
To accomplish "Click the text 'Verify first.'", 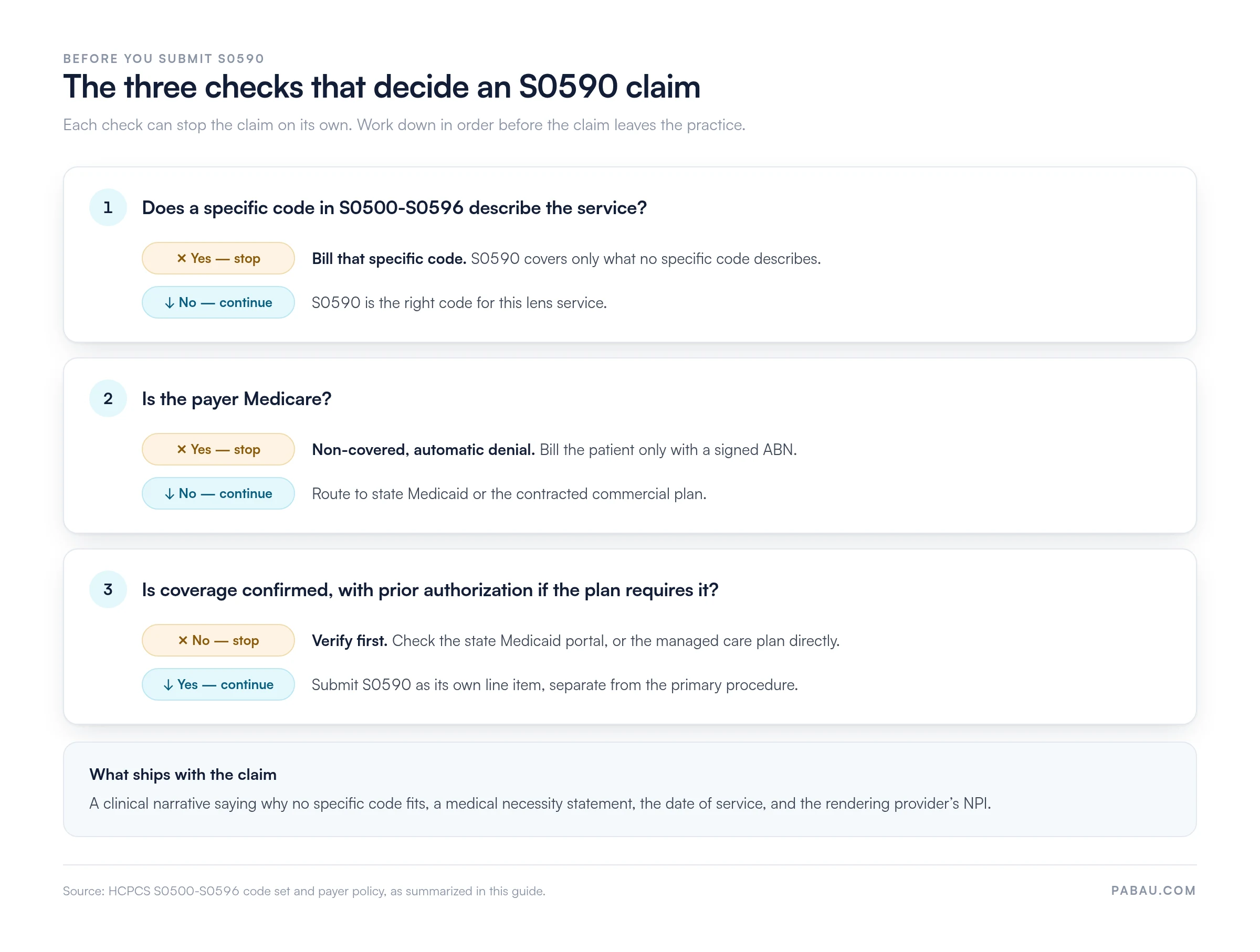I will (350, 641).
